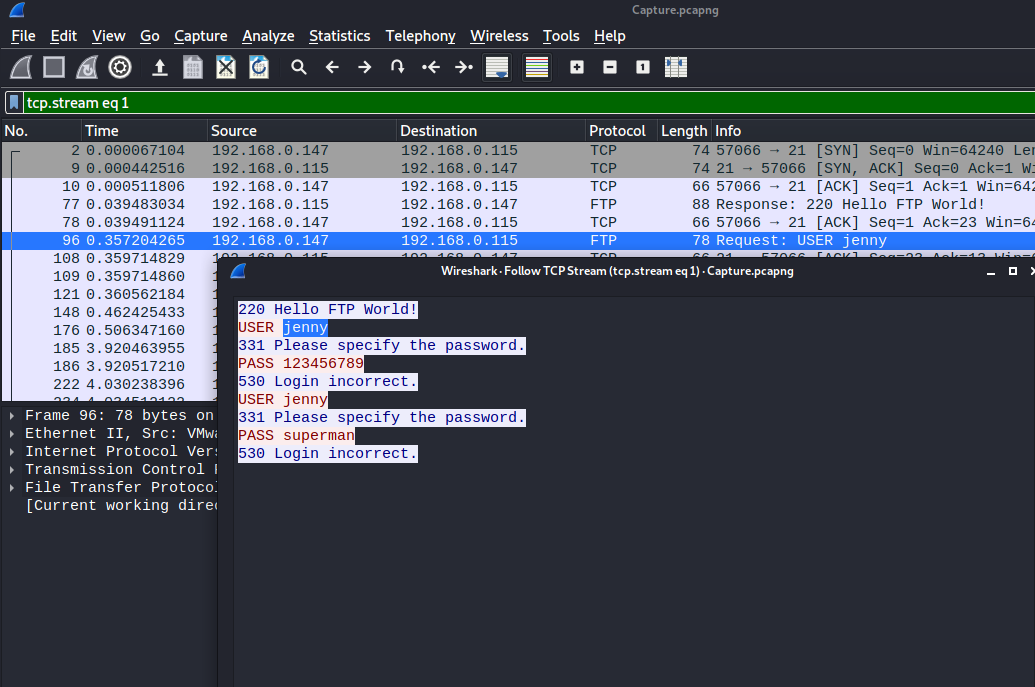
Task: Restart the current capture
Action: coord(87,67)
